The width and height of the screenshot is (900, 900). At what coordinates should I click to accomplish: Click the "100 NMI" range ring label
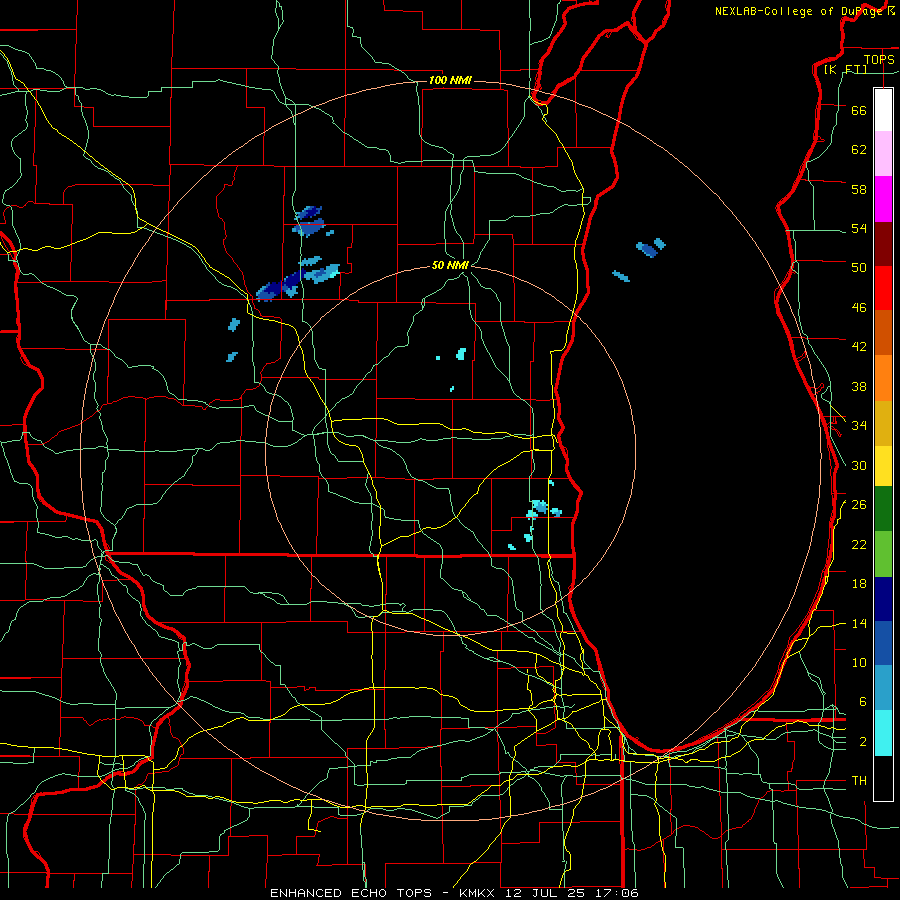pyautogui.click(x=450, y=80)
